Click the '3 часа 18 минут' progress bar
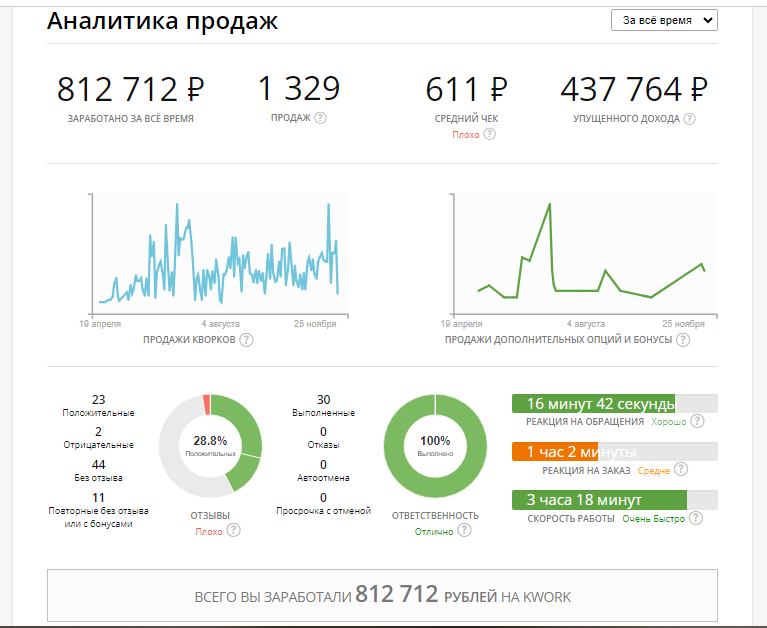The image size is (767, 628). (615, 500)
